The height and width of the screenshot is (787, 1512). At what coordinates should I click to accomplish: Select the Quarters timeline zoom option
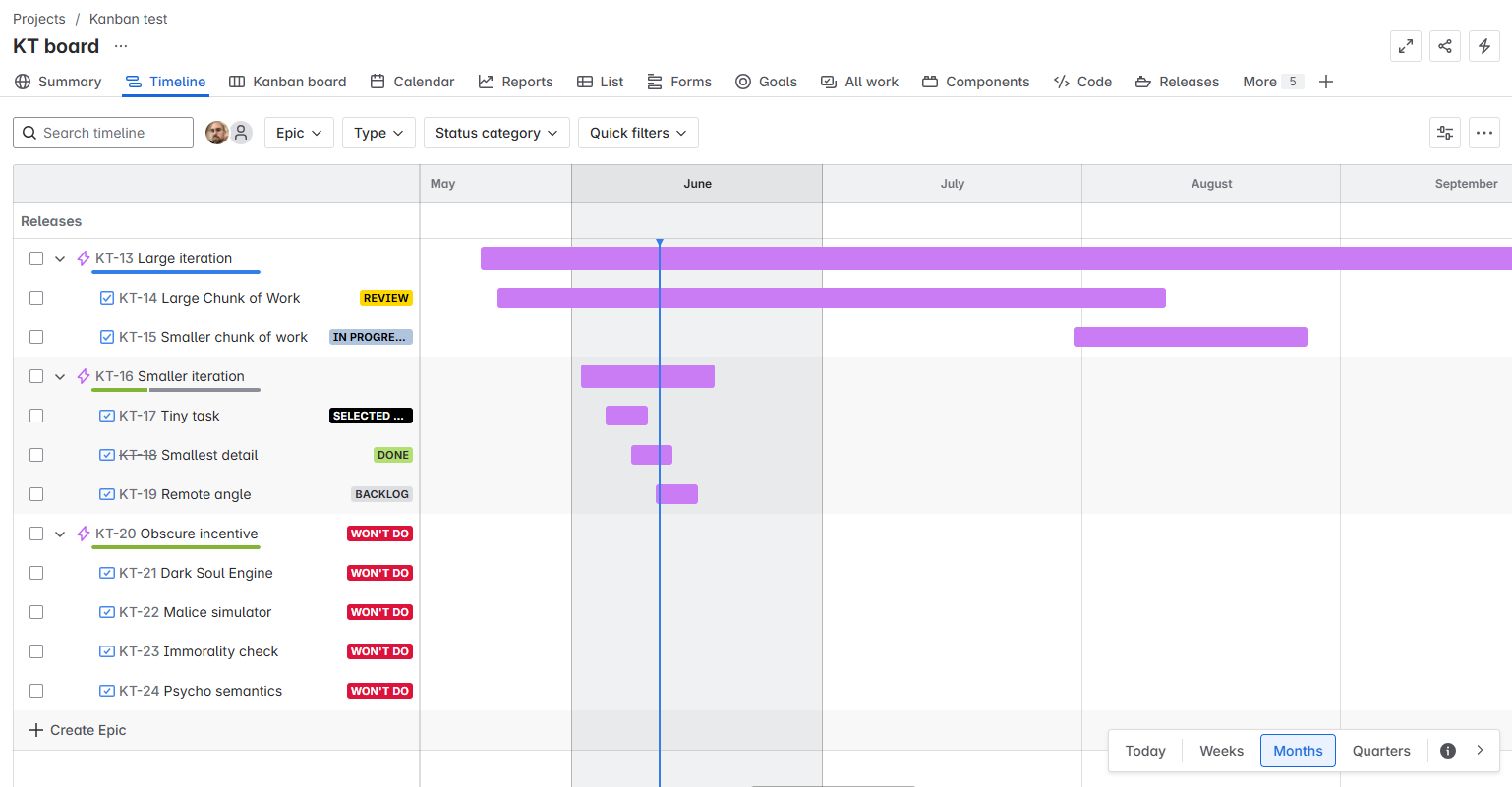point(1380,750)
